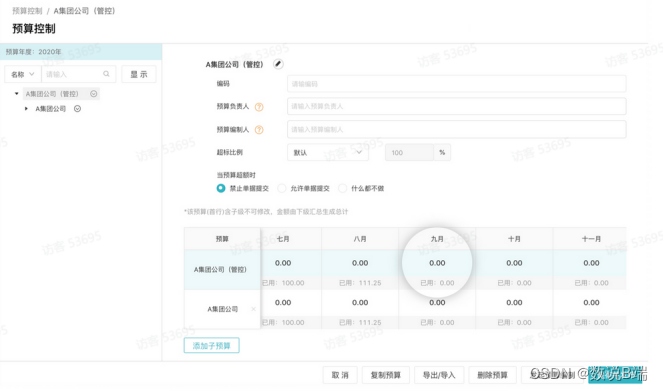Click A集团公司 row 九月 budget 0.00 cell
This screenshot has height=391, width=663.
point(437,303)
